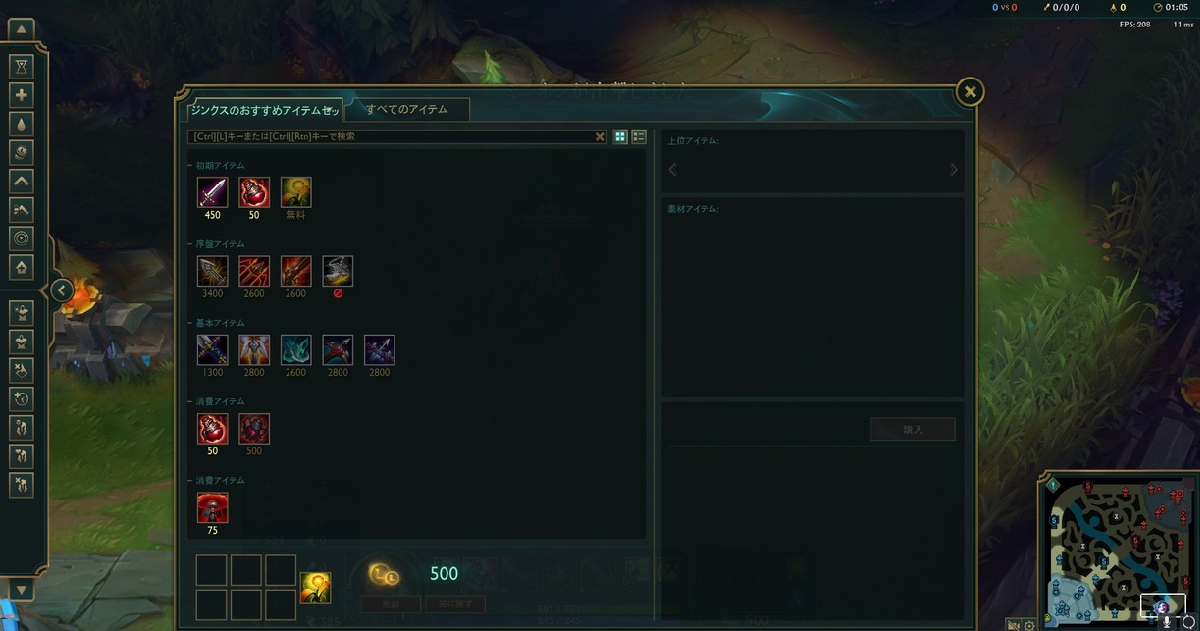Screen dimensions: 1200x631
Task: Toggle the microphone icon near the minimap
Action: tap(1167, 624)
